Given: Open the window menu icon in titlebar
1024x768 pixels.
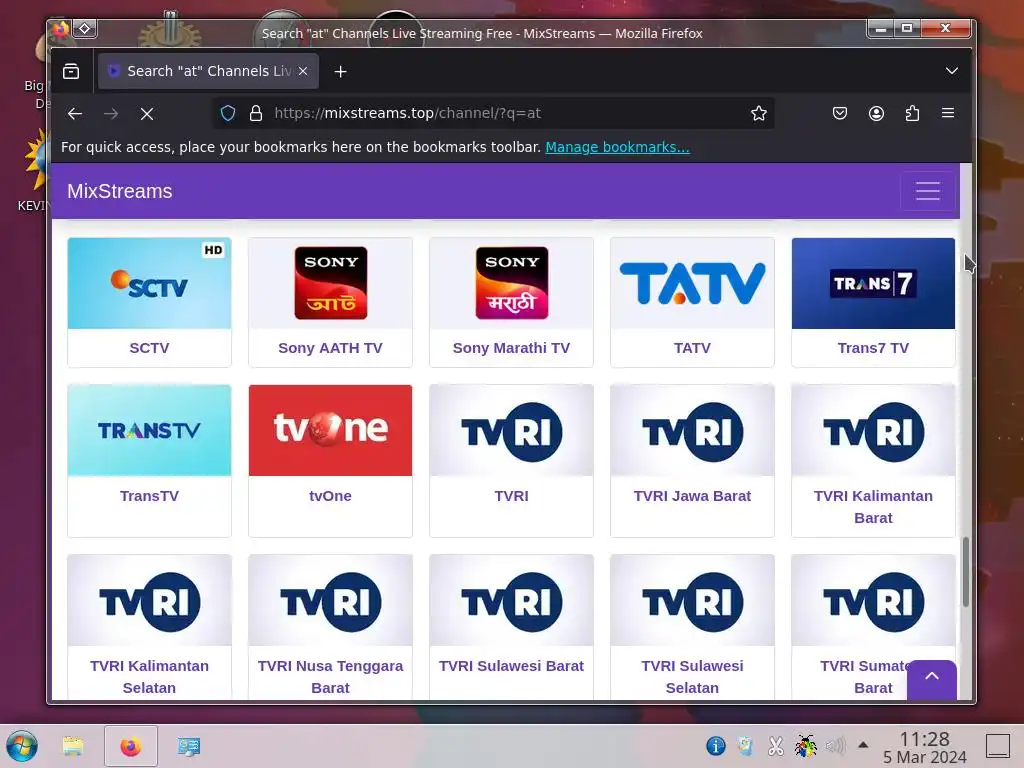Looking at the screenshot, I should [x=61, y=29].
